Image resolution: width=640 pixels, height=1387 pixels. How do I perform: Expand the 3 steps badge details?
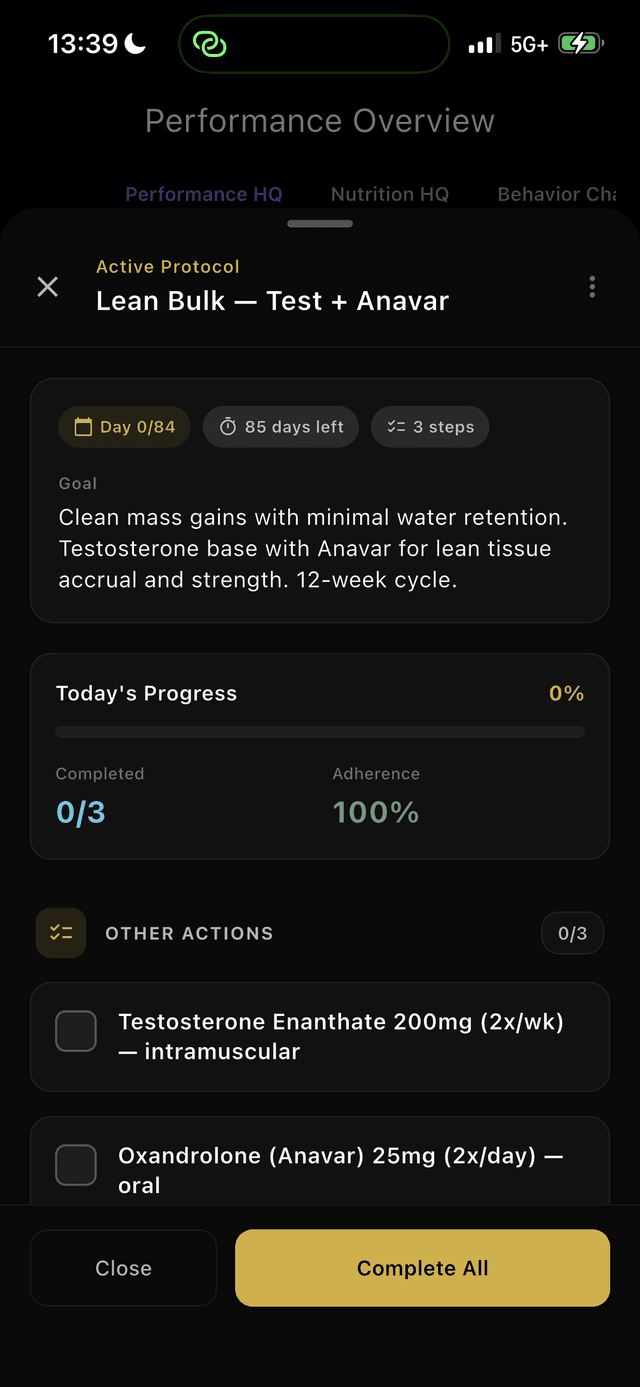[x=430, y=426]
